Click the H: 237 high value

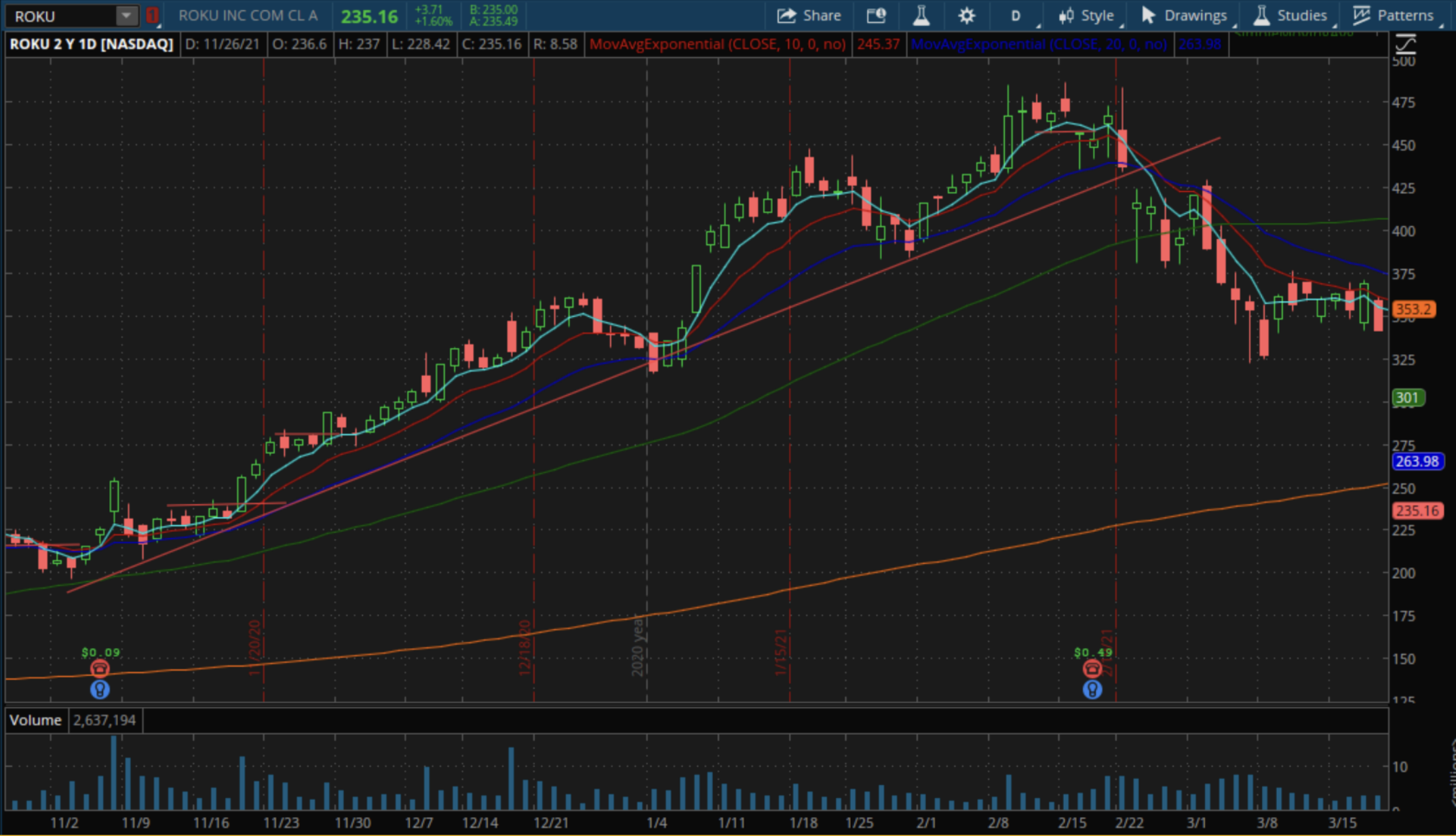click(359, 44)
